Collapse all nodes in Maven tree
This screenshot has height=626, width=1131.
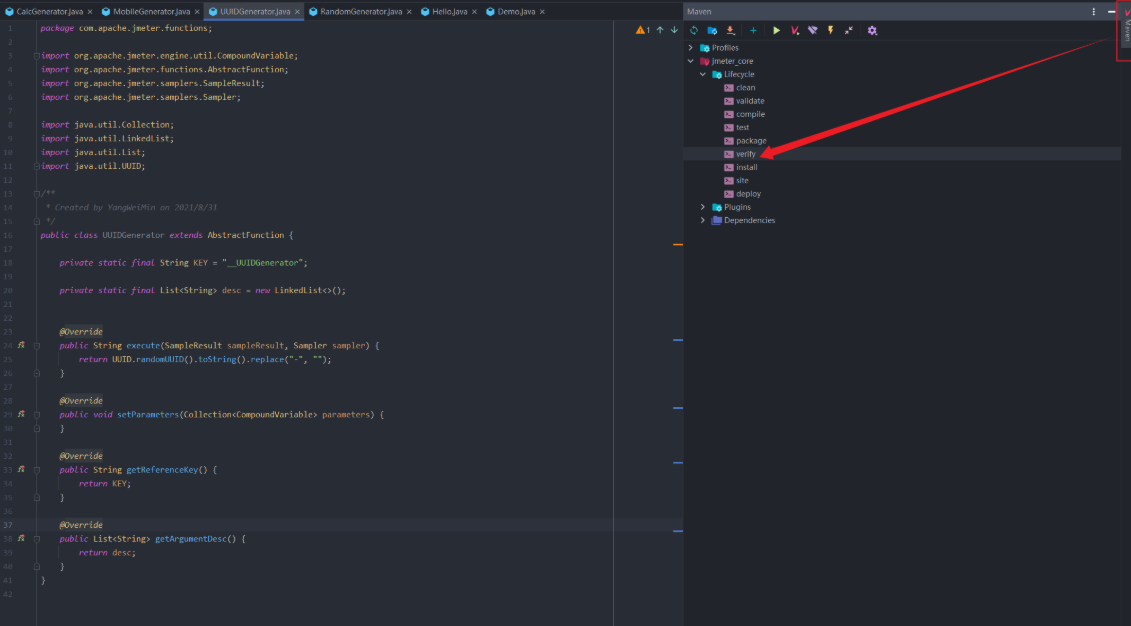pyautogui.click(x=848, y=30)
